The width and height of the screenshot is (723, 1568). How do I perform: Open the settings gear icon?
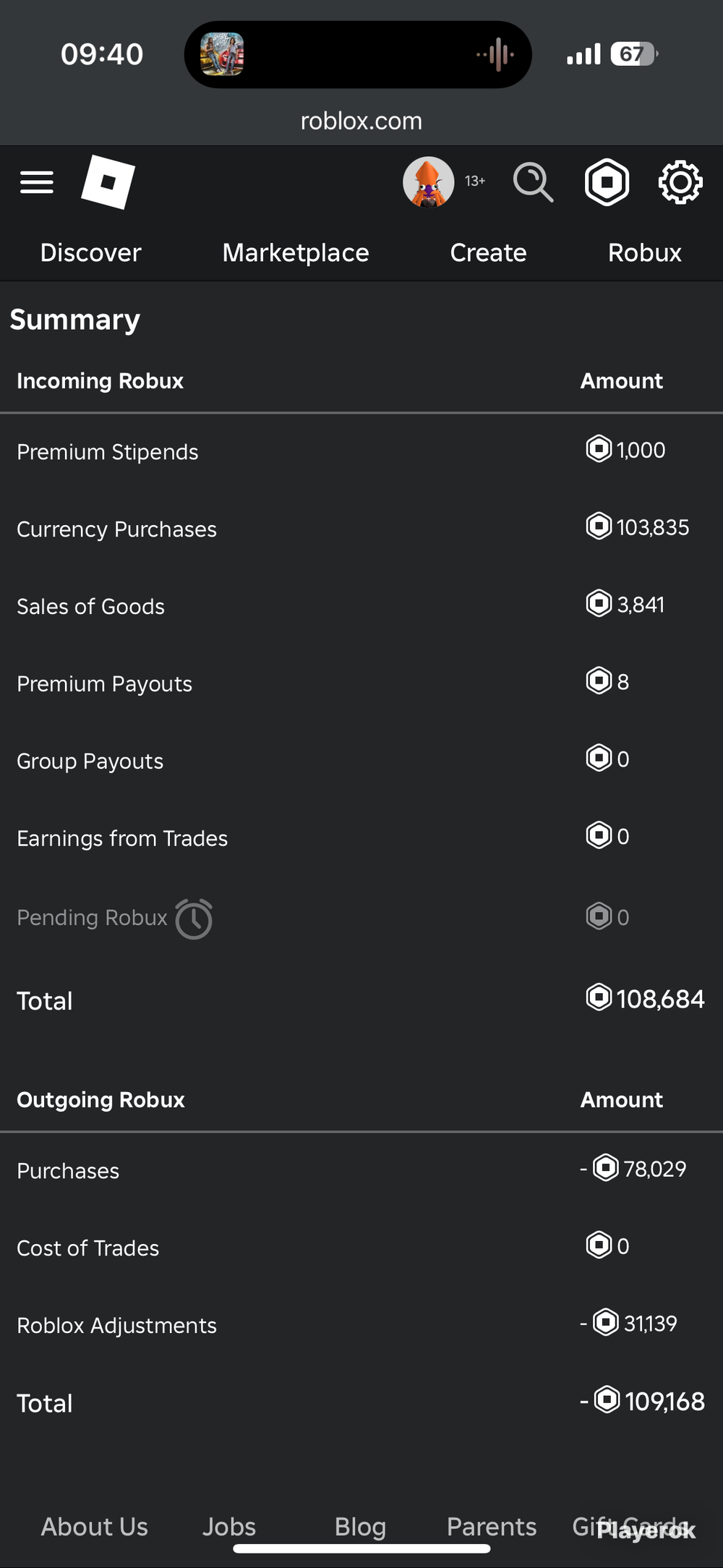pyautogui.click(x=680, y=182)
